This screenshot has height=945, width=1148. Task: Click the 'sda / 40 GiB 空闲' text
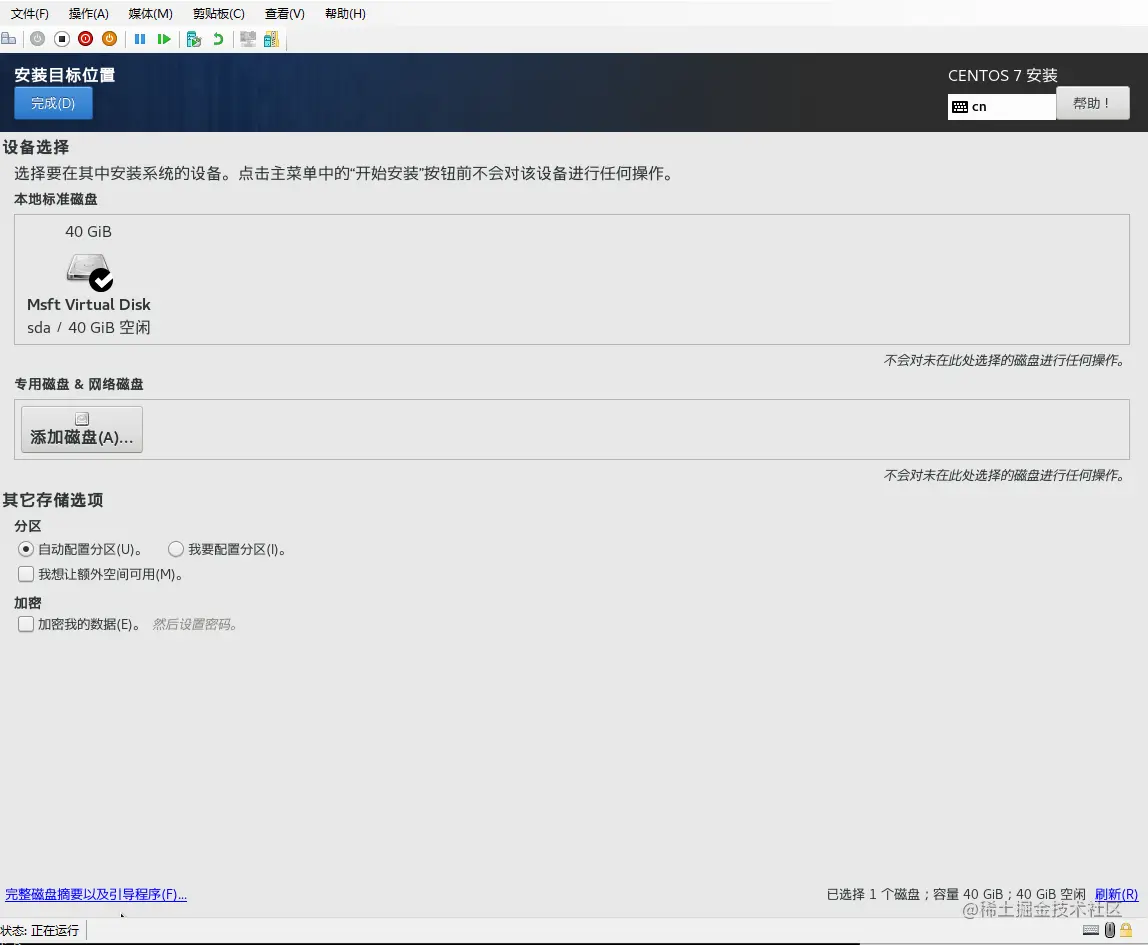pyautogui.click(x=89, y=327)
